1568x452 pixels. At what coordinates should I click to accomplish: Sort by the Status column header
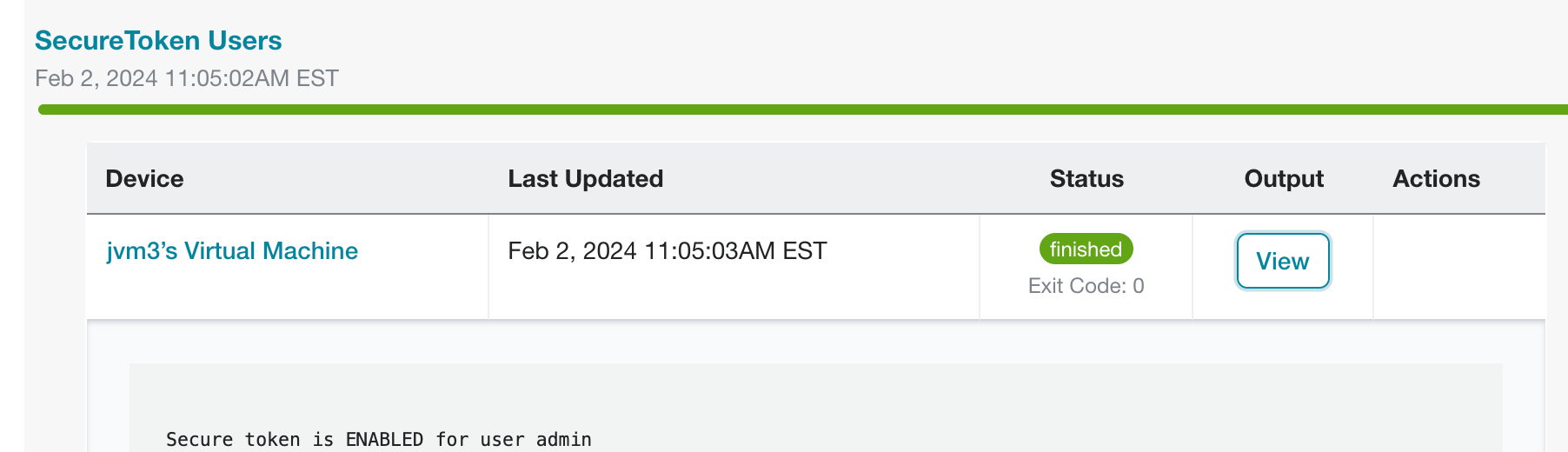pos(1086,179)
